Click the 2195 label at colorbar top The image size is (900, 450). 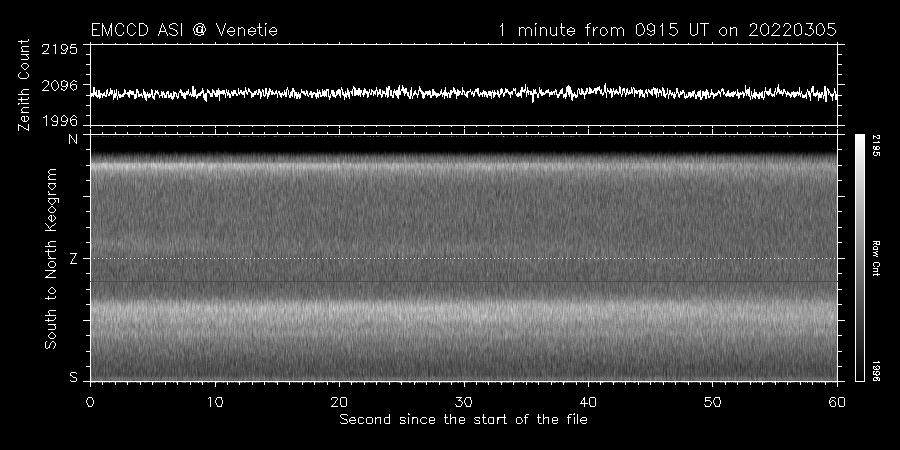click(875, 145)
